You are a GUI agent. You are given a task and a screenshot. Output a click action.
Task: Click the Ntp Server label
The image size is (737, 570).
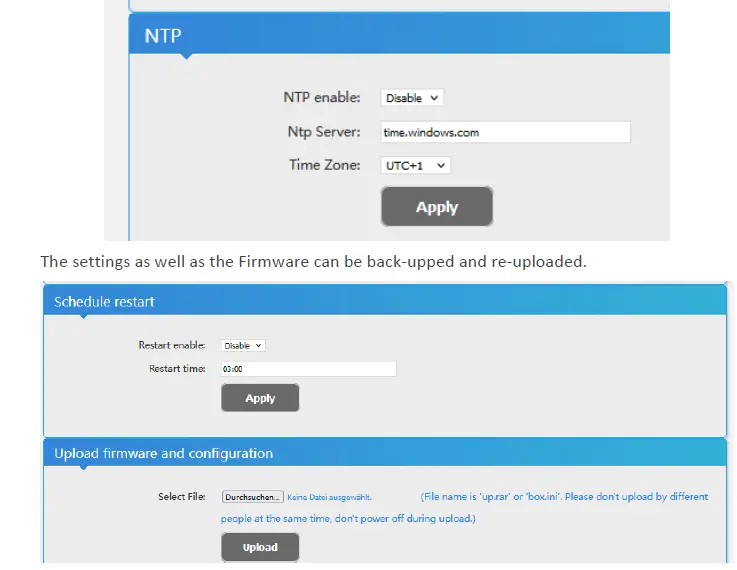(324, 132)
